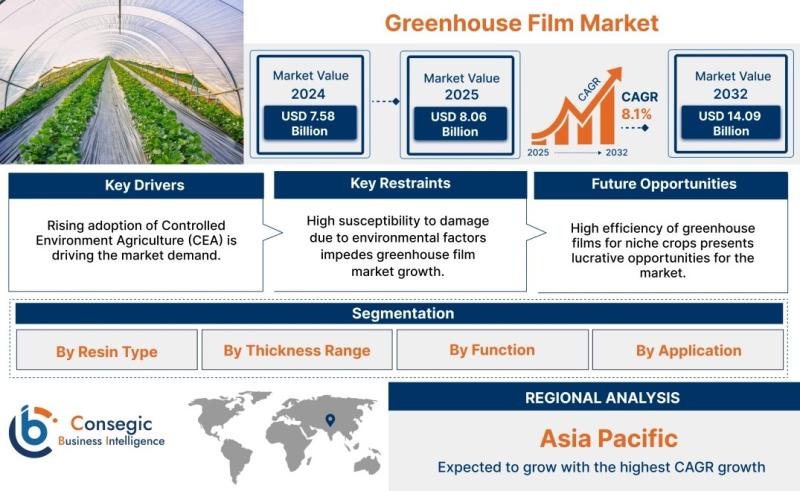Click the CAGR 8.1% figure
This screenshot has width=800, height=491.
pos(639,105)
